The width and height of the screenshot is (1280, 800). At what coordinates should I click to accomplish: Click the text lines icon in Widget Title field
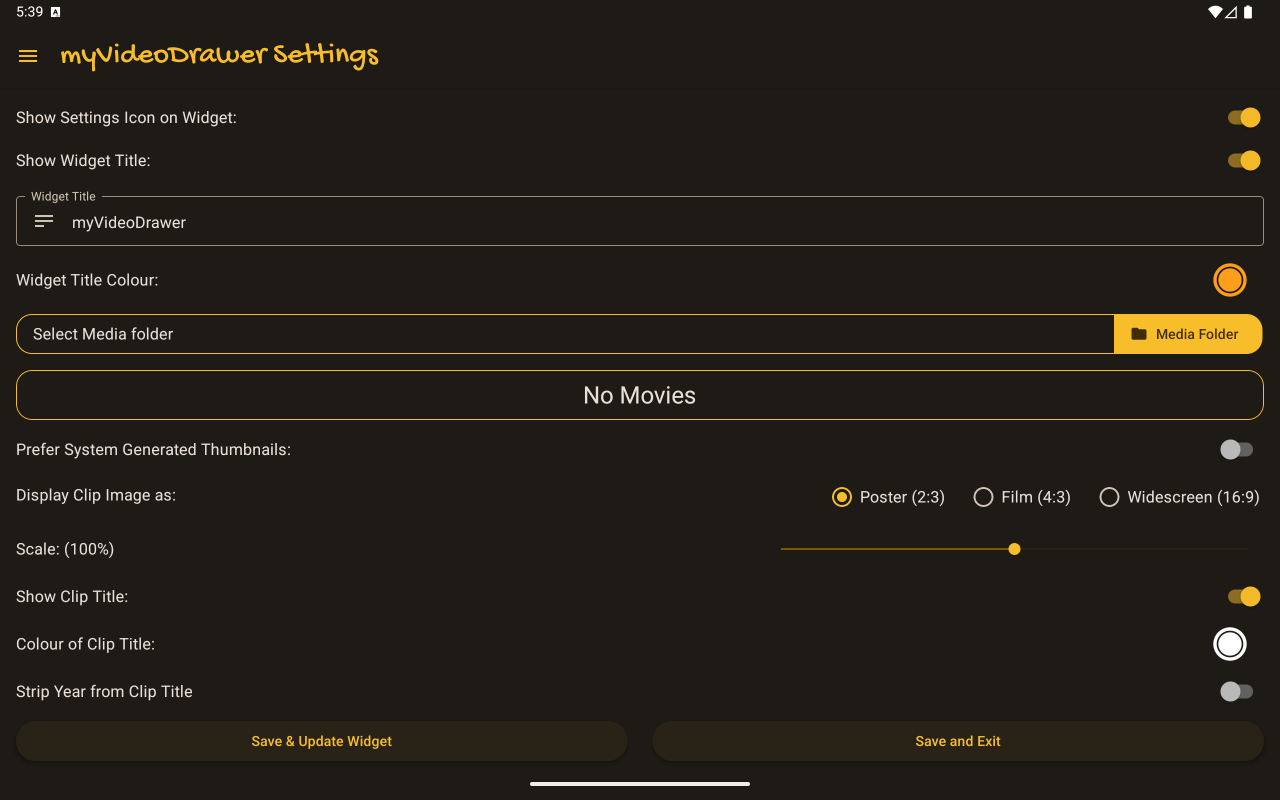pyautogui.click(x=44, y=221)
